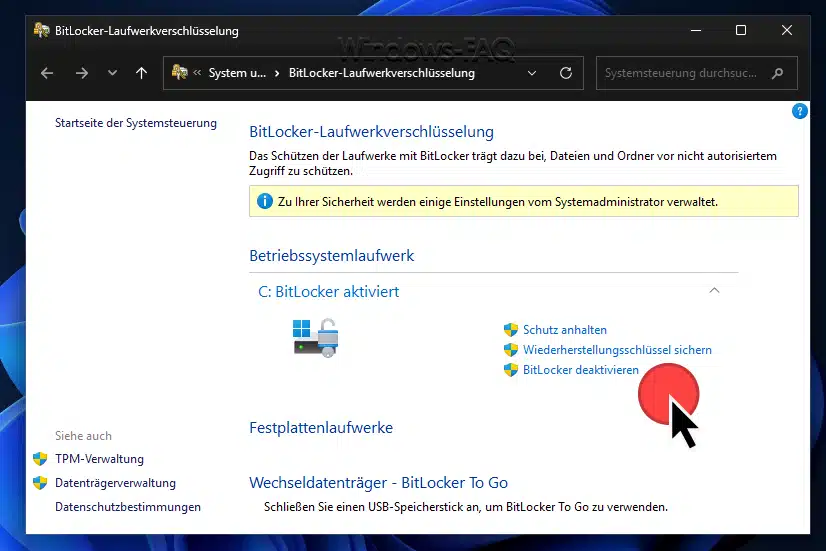This screenshot has width=826, height=551.
Task: Click the search magnifier icon
Action: pyautogui.click(x=778, y=73)
